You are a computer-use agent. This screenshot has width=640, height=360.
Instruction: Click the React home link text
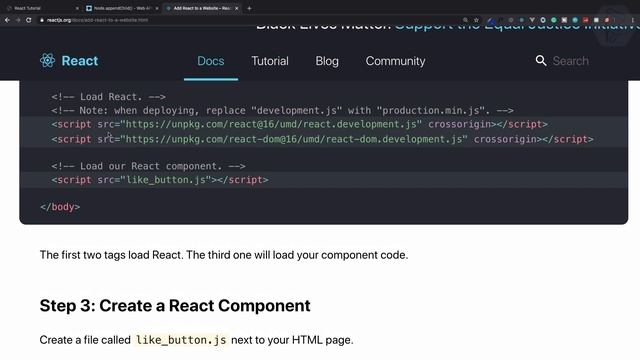coord(80,61)
